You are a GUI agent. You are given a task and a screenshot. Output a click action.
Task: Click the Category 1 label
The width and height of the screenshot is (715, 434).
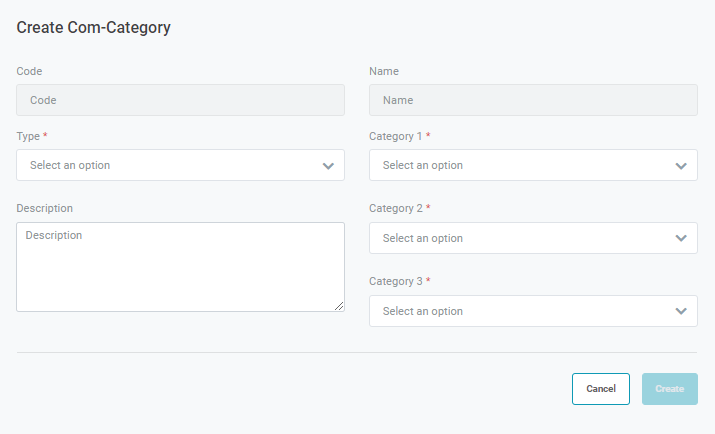tap(396, 136)
